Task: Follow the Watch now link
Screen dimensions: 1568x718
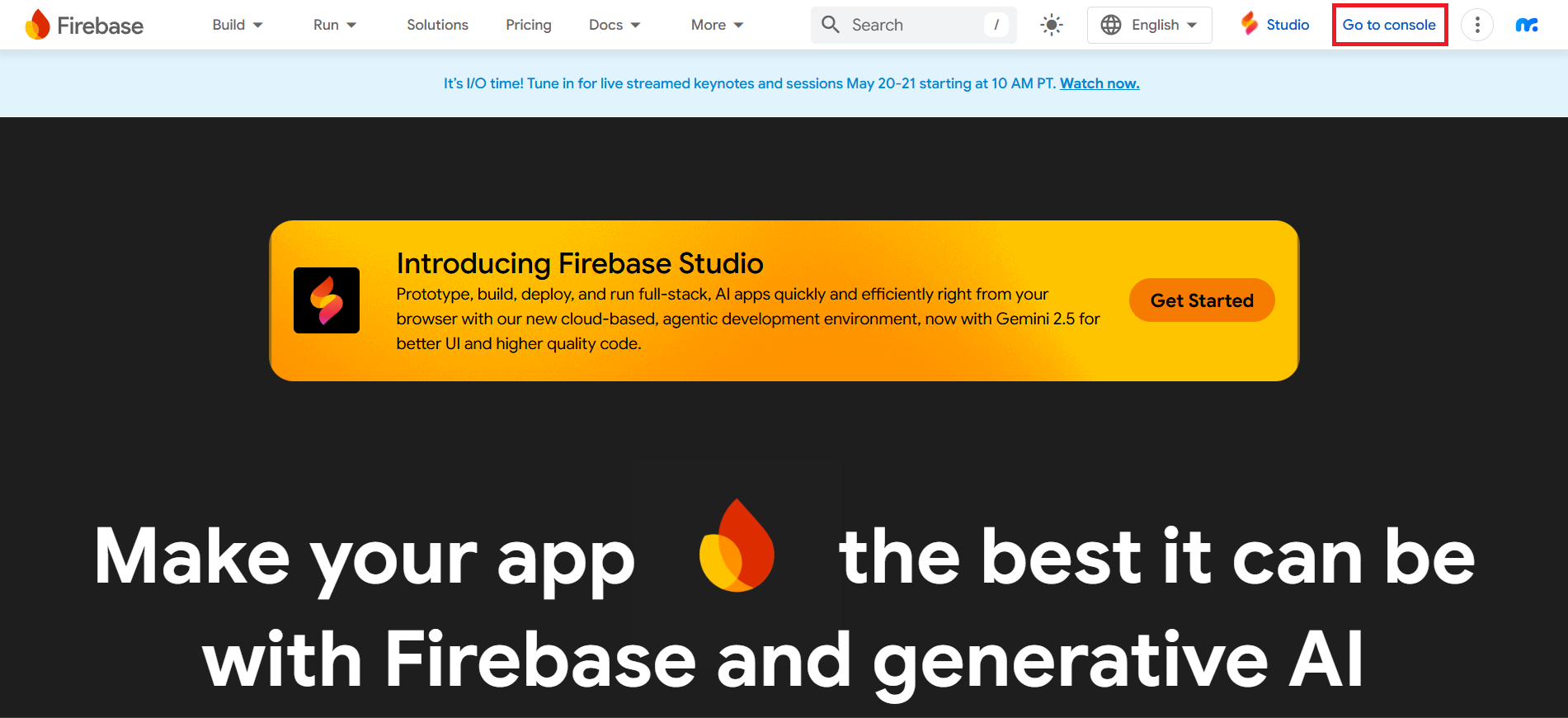Action: (1099, 83)
